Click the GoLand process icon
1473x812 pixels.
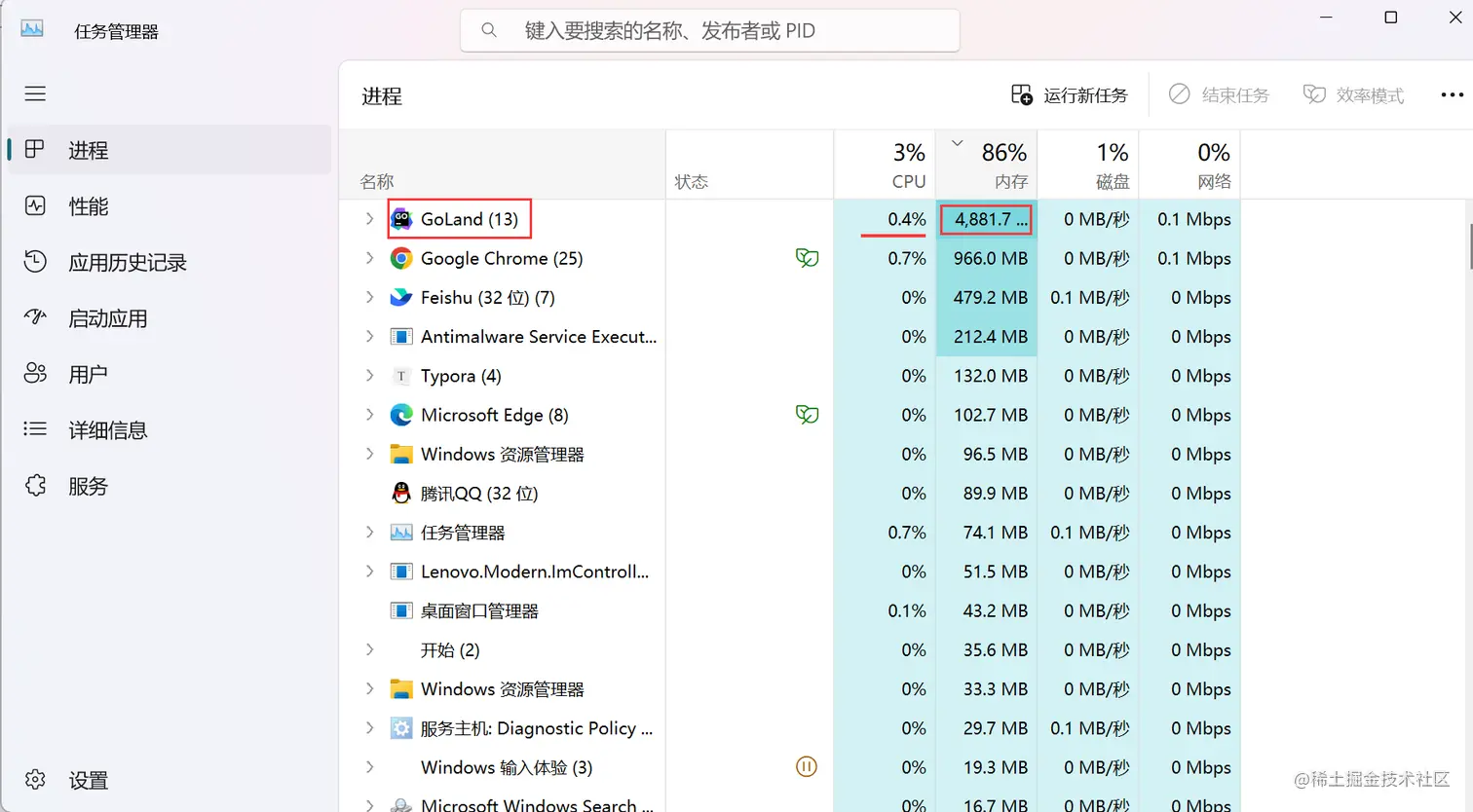401,219
